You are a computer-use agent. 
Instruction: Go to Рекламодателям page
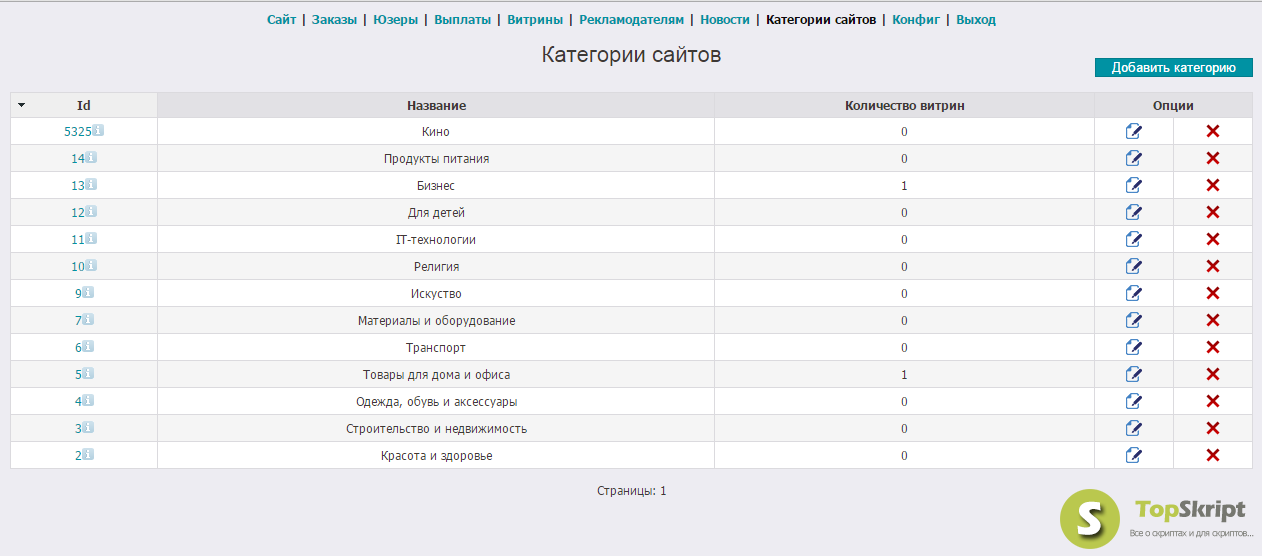click(x=632, y=19)
